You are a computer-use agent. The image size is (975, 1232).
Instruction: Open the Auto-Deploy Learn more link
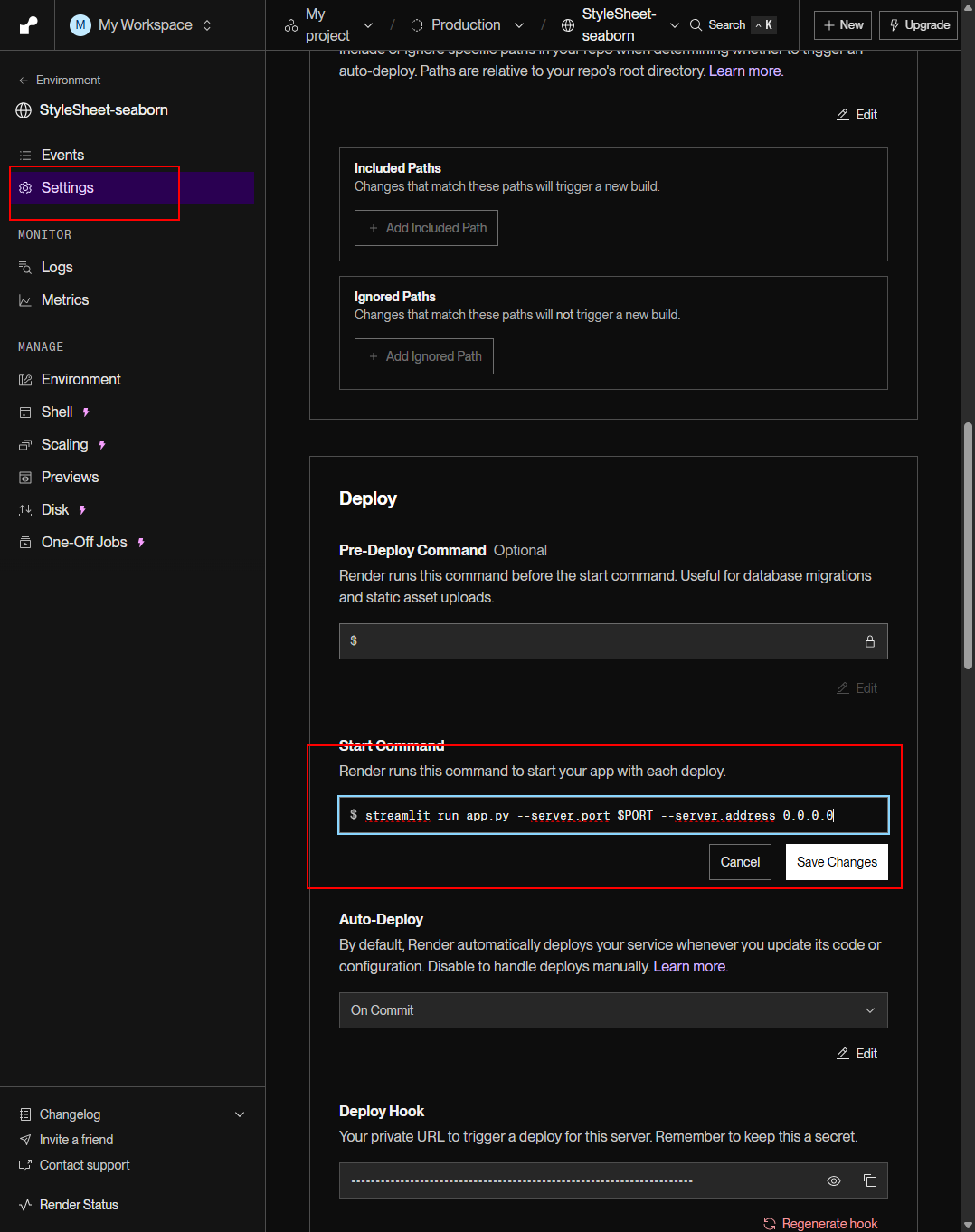[x=689, y=967]
